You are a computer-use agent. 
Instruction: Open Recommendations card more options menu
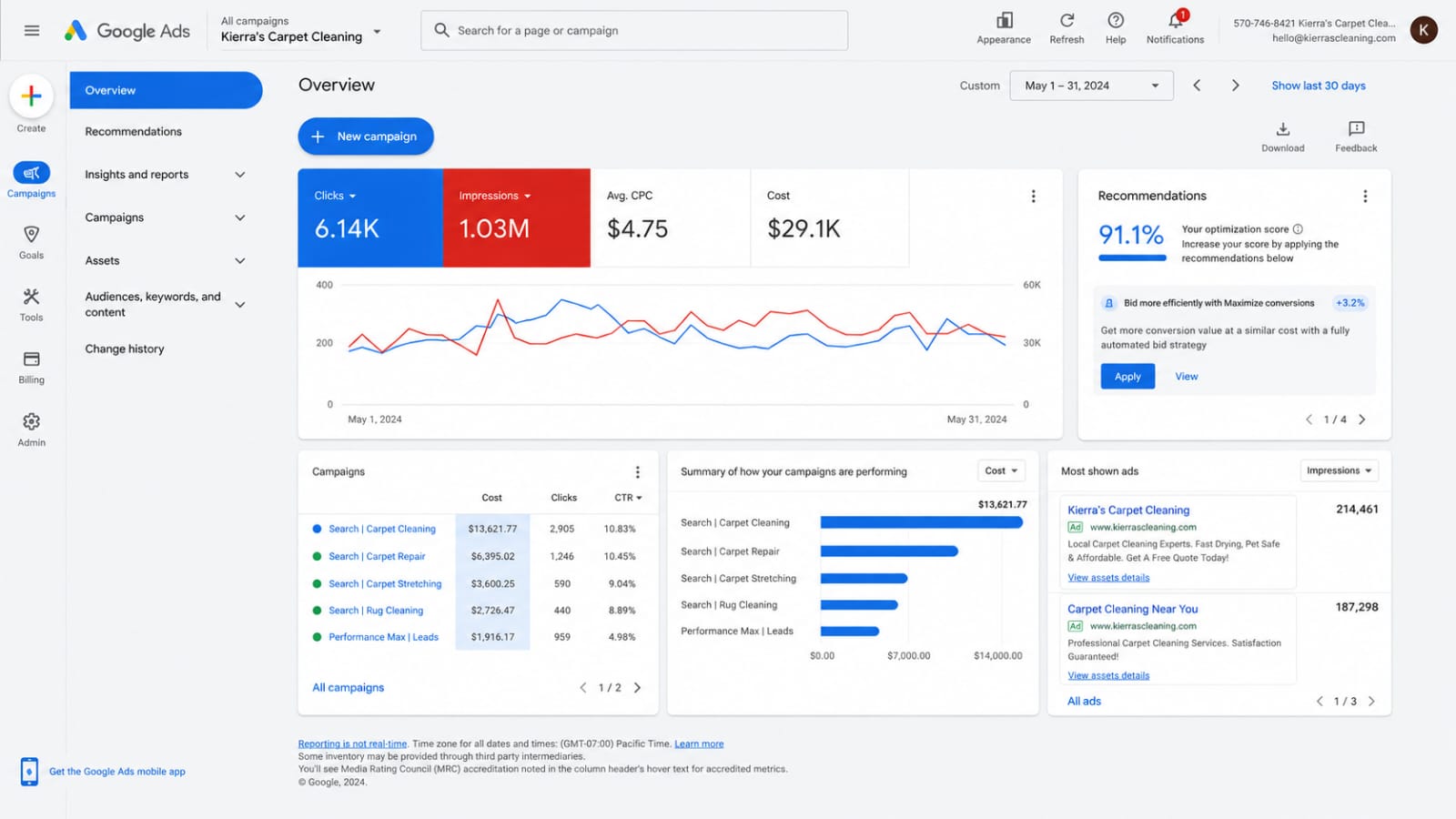coord(1365,197)
